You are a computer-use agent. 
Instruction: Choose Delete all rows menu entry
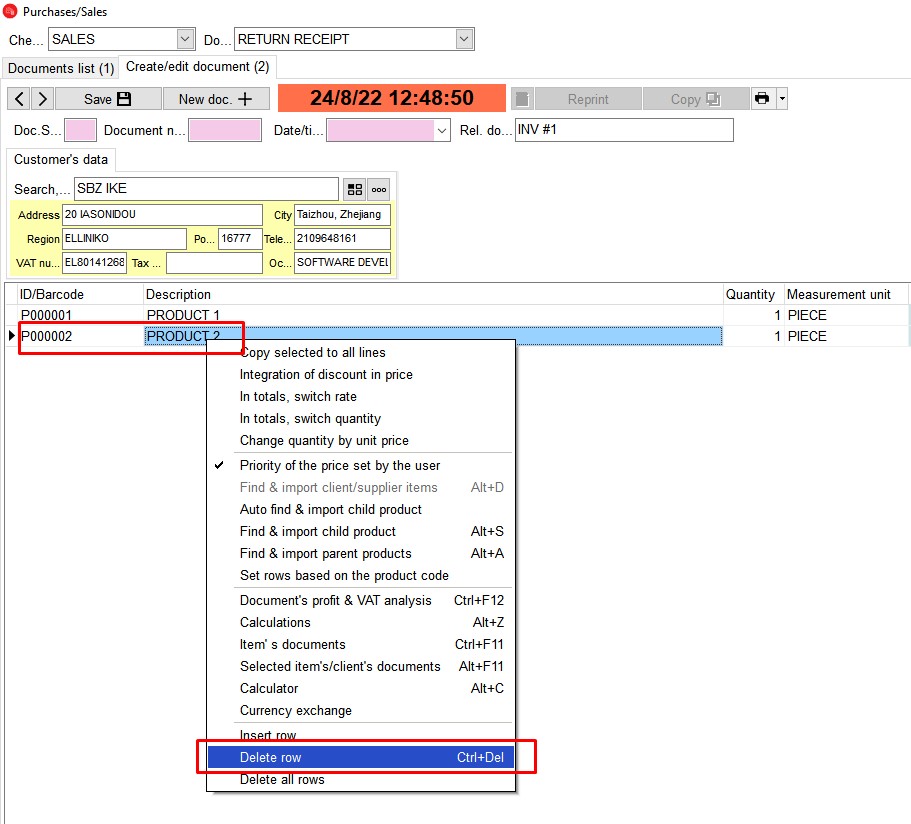(361, 780)
